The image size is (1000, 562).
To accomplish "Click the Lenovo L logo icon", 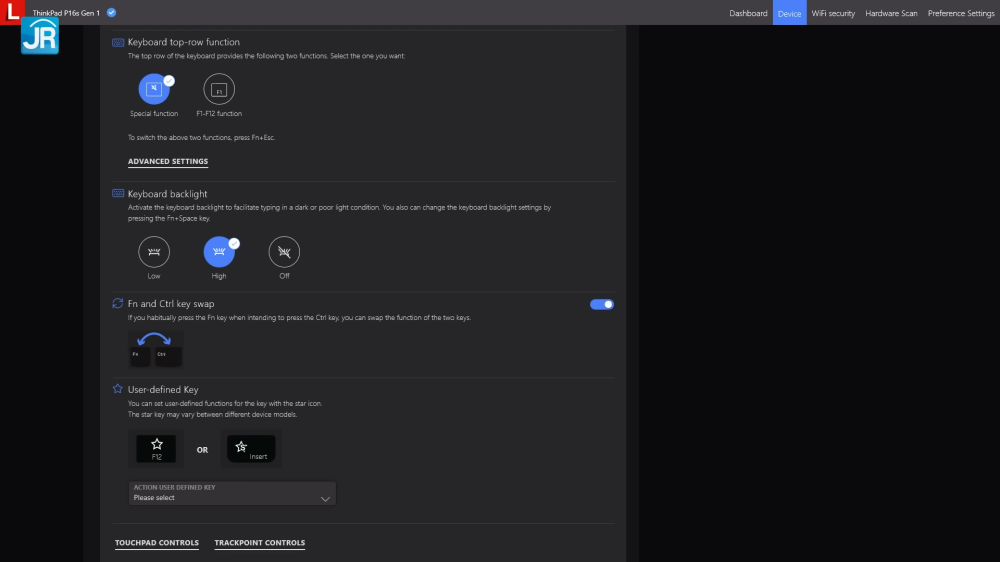I will (11, 11).
